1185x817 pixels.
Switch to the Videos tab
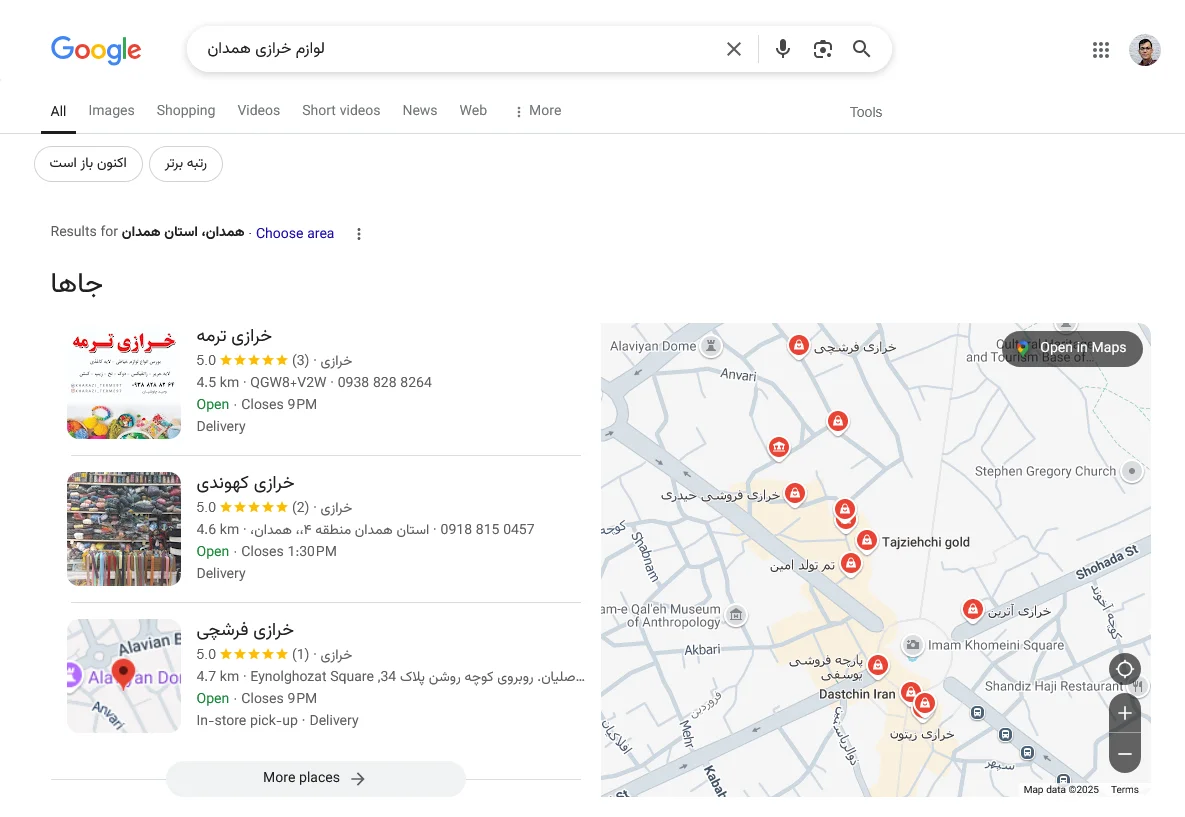(x=258, y=110)
